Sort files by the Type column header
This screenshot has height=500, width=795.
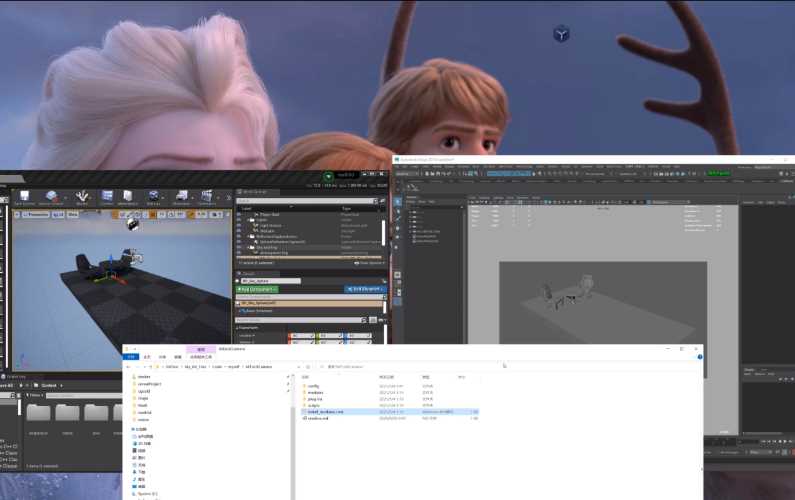(426, 377)
